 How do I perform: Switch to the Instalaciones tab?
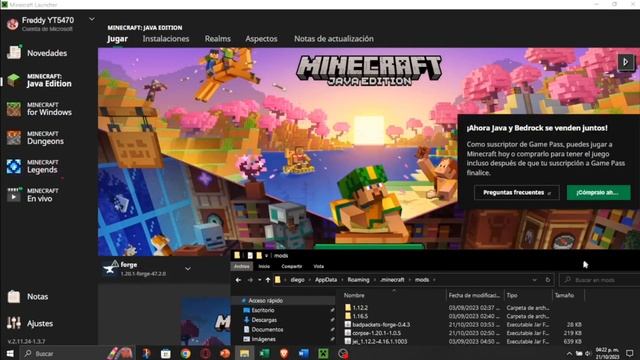coord(166,39)
